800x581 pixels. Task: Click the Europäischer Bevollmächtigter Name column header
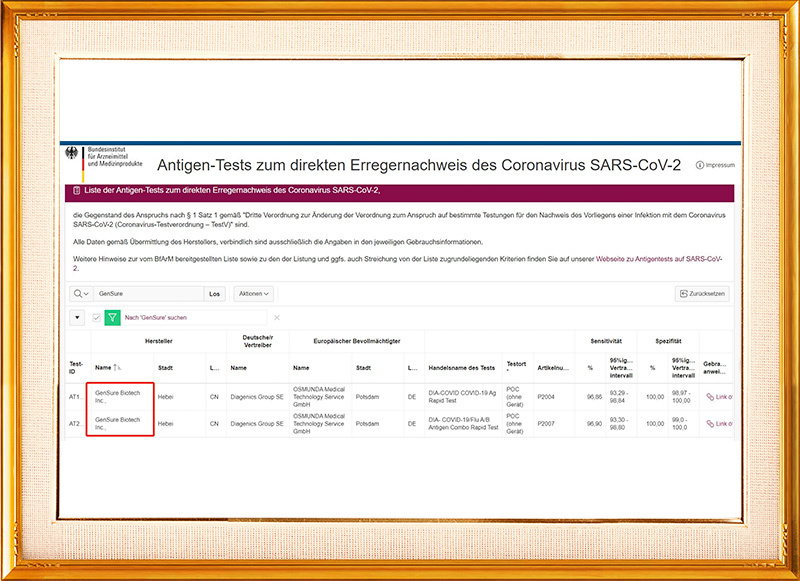[x=301, y=368]
